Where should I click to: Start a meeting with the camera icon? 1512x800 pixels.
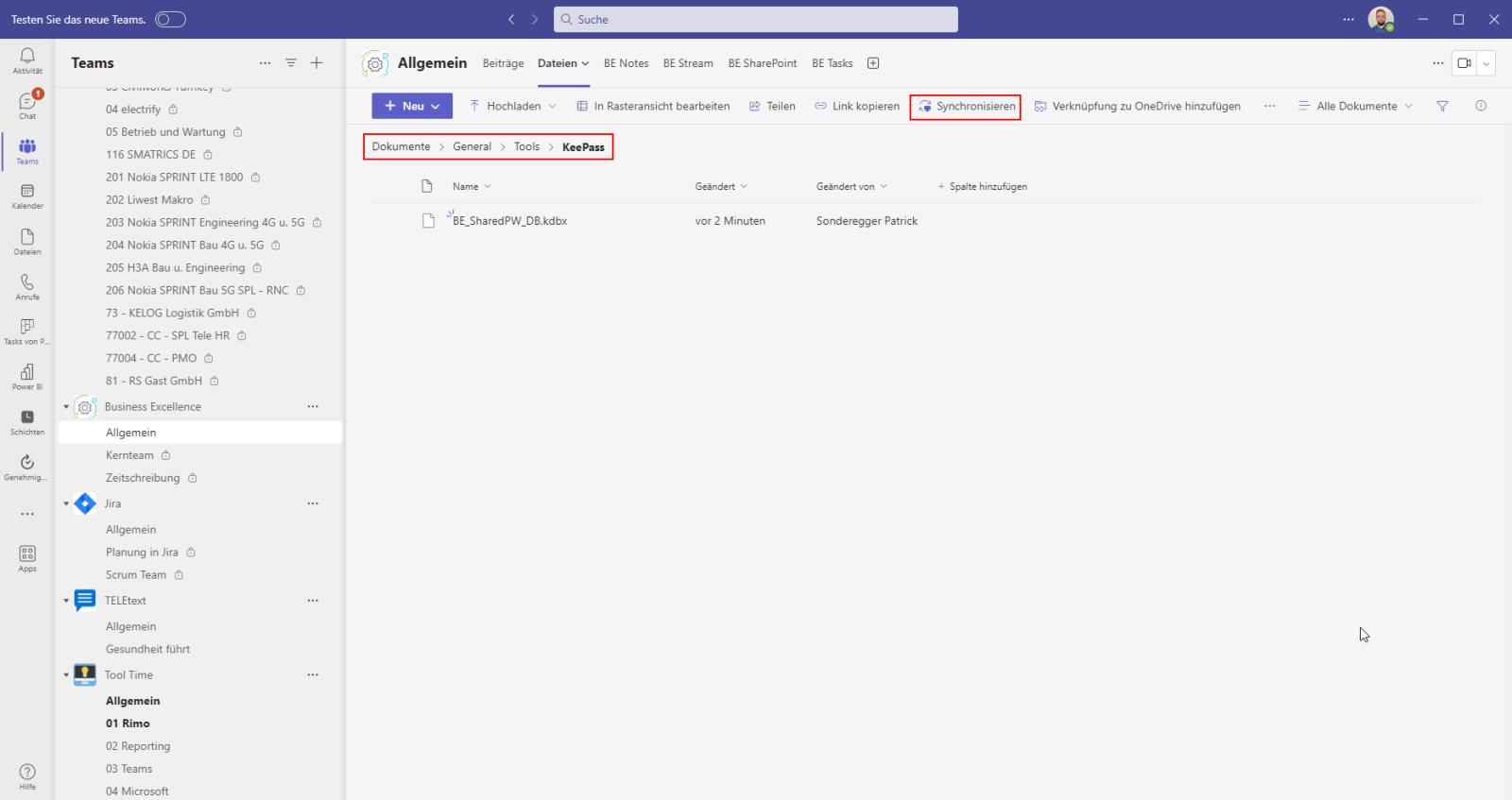[x=1464, y=63]
